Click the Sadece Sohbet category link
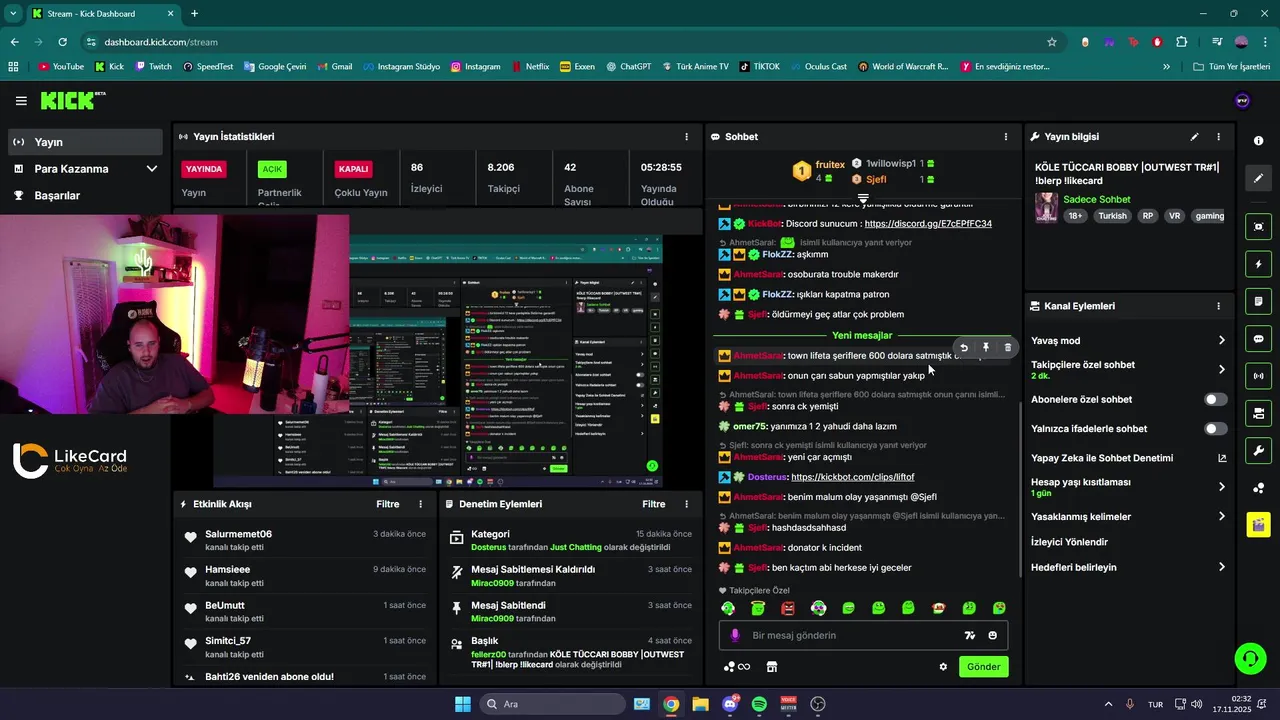Screen dimensions: 1280x720 pyautogui.click(x=1096, y=200)
